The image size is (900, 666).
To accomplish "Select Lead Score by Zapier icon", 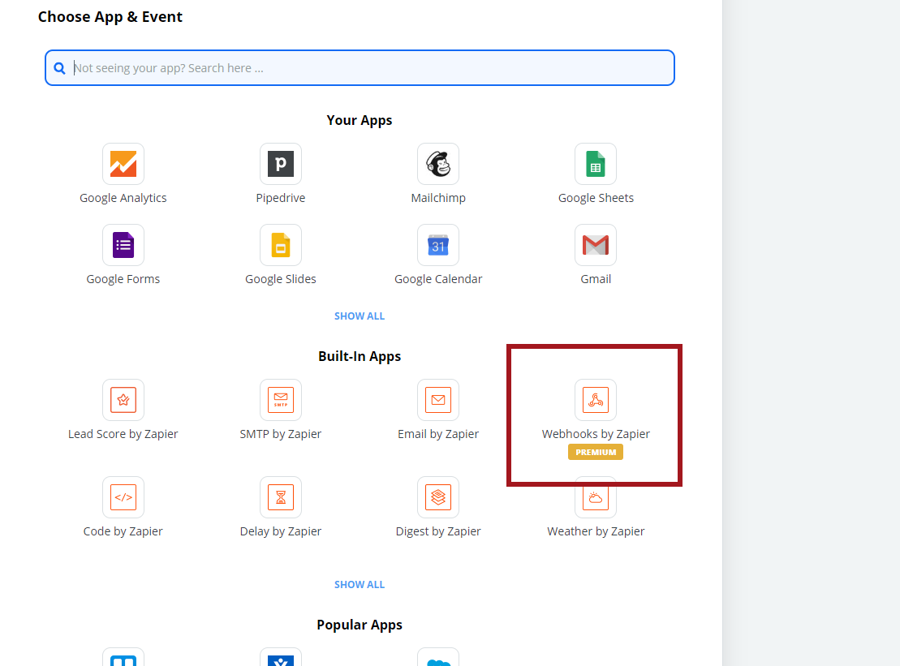I will coord(123,400).
